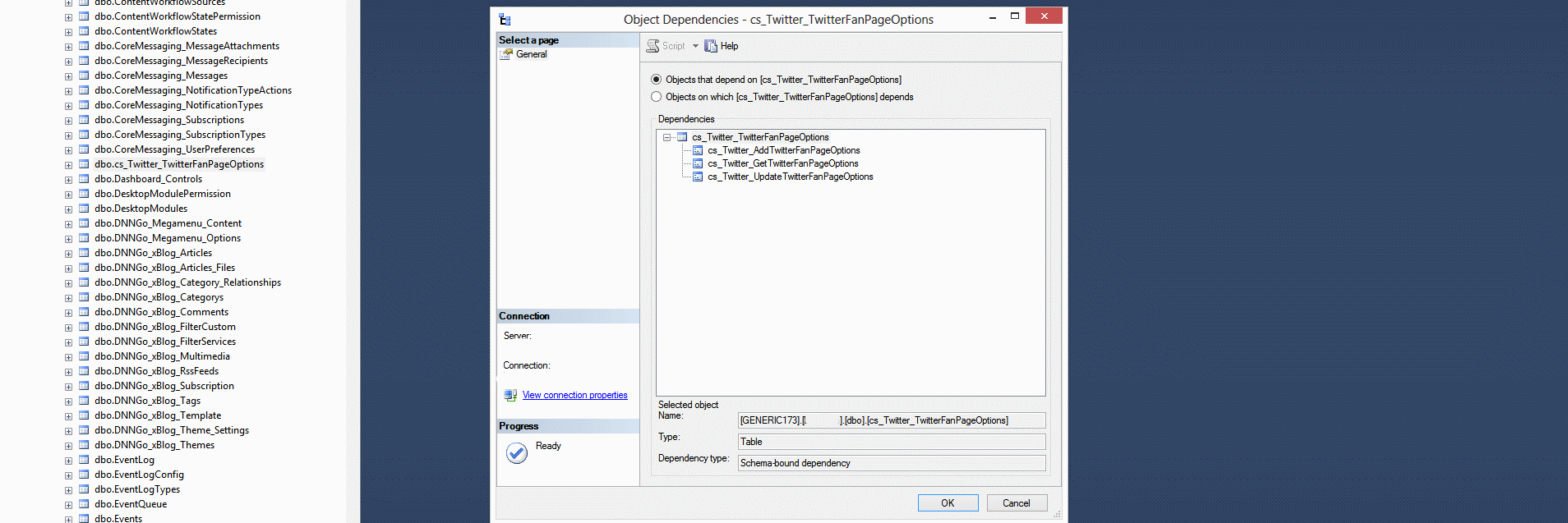
Task: Select dbo.CoreMessaging_NotificationTypeActions in tree
Action: [x=193, y=90]
